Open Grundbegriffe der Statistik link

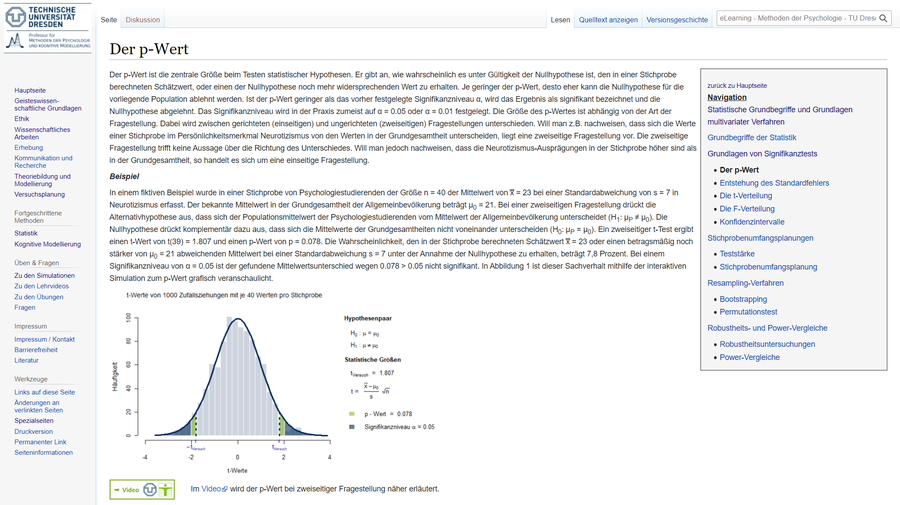[x=751, y=137]
